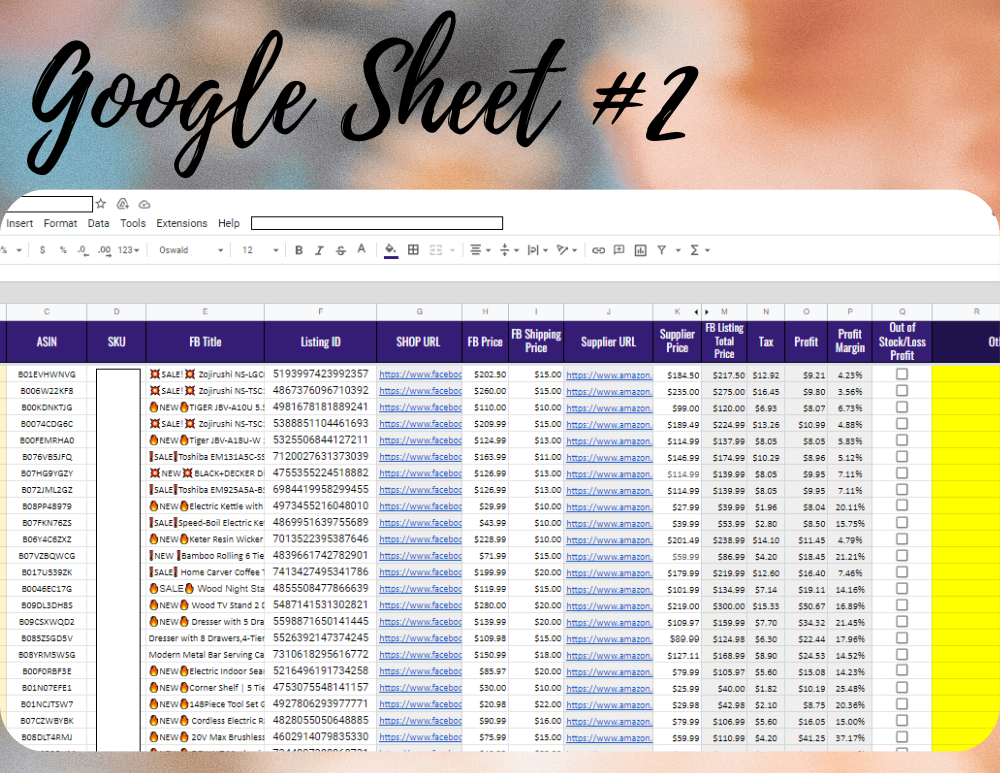The width and height of the screenshot is (1000, 773).
Task: Open the functions sigma icon
Action: click(x=695, y=250)
